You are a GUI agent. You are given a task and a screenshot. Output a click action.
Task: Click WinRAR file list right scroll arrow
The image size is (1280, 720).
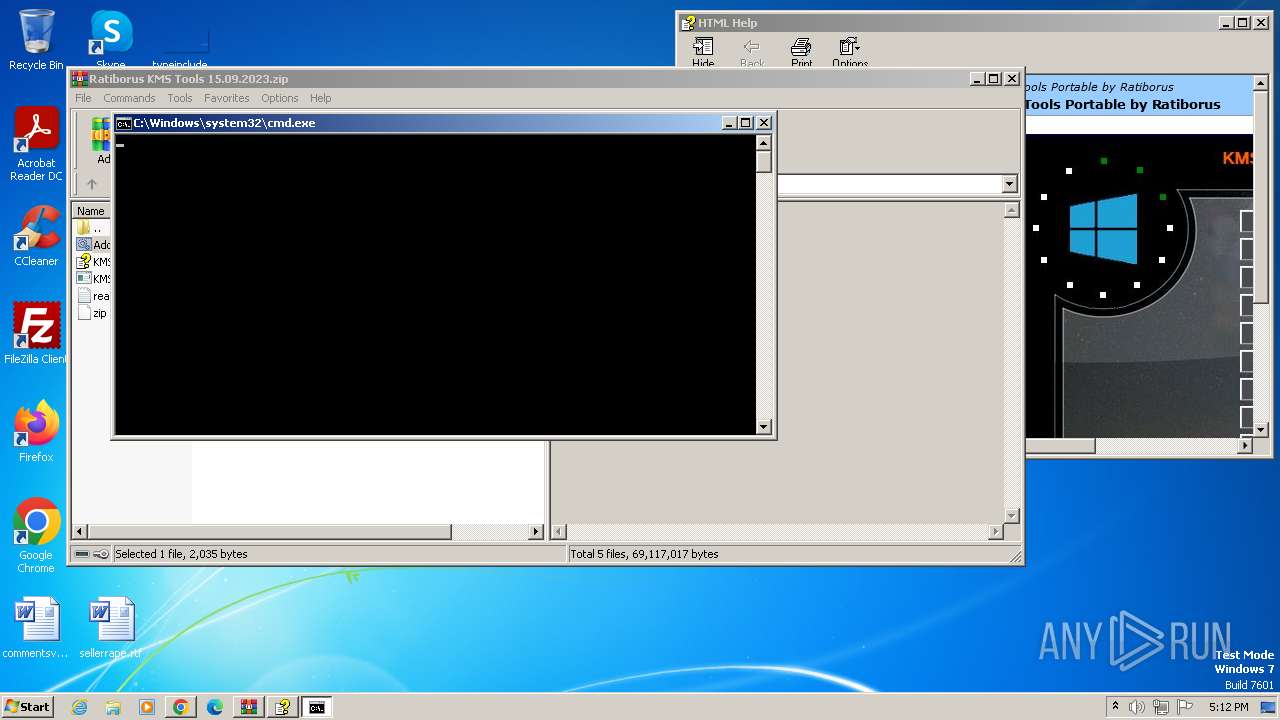(x=536, y=532)
